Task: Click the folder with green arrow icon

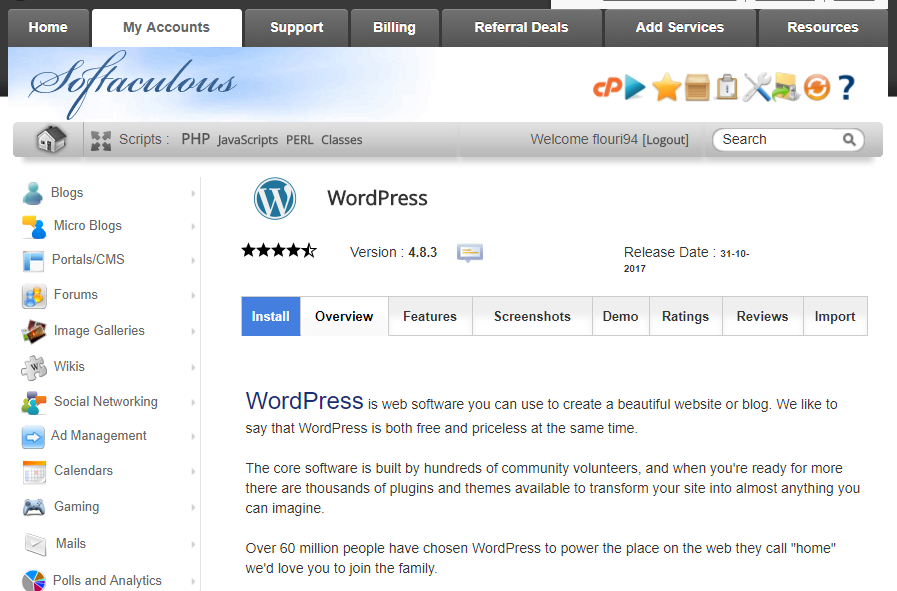Action: 785,88
